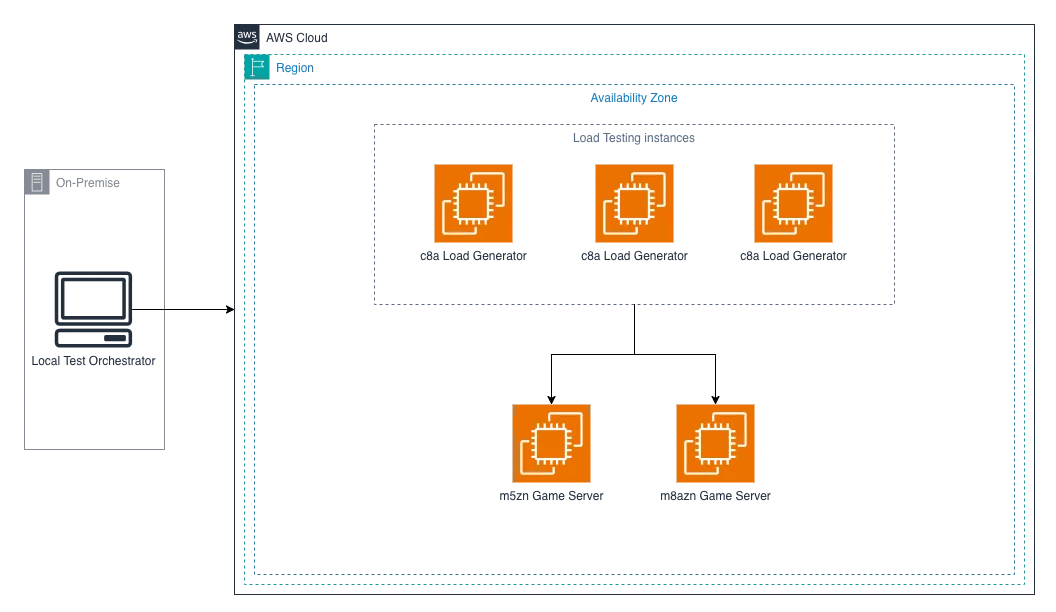The image size is (1056, 612).
Task: Click the leftmost c8a Load Generator icon
Action: click(473, 203)
